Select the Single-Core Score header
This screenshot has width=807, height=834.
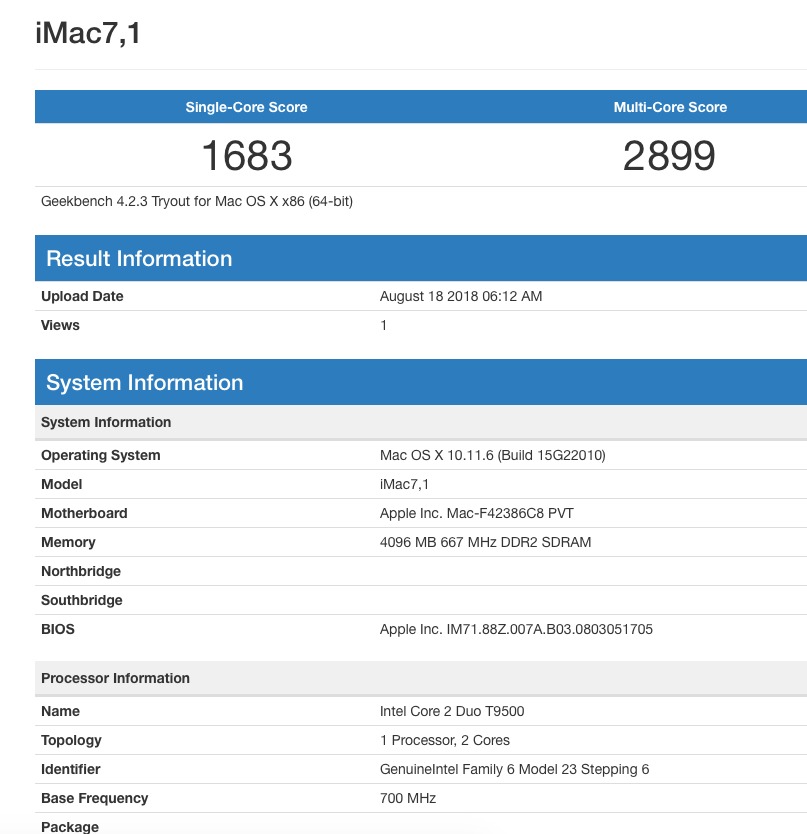tap(246, 107)
